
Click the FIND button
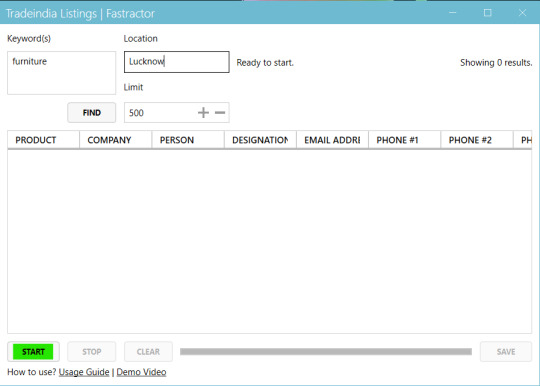tap(92, 113)
